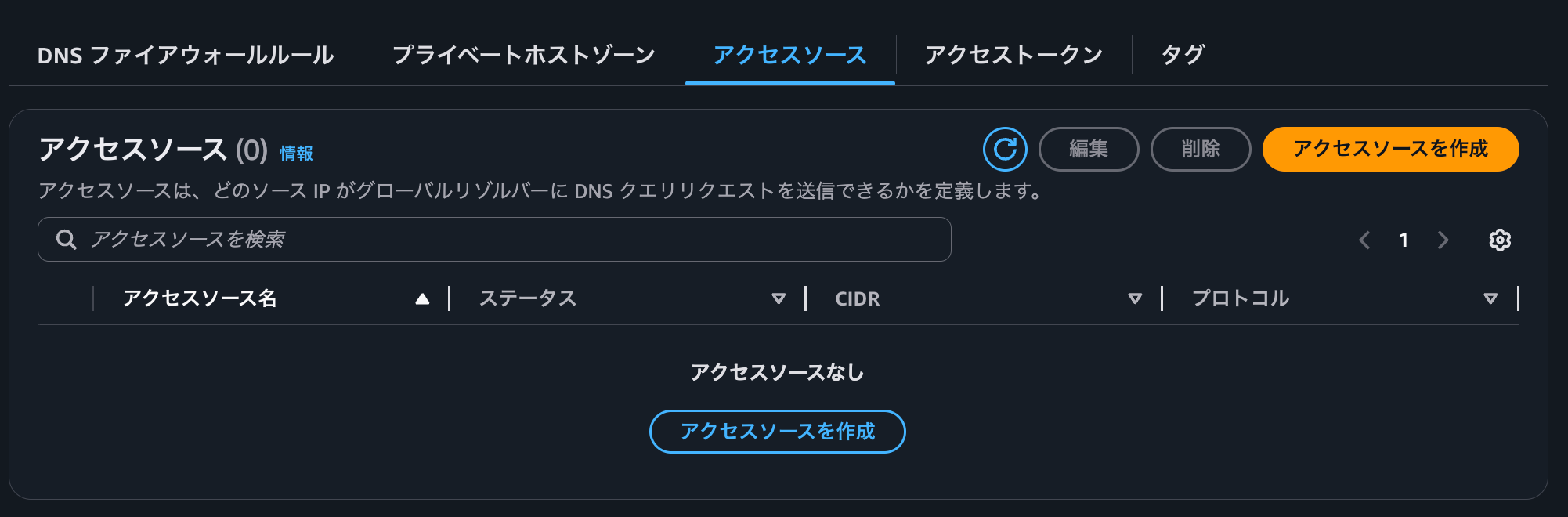Sort by アクセスソース名 column arrow

424,298
